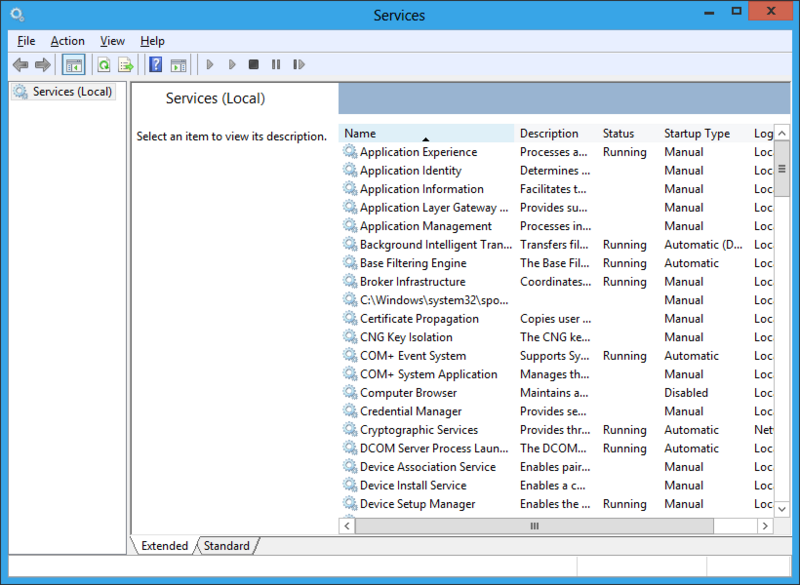Viewport: 800px width, 585px height.
Task: Click the vertical scrollbar down arrow
Action: point(781,508)
